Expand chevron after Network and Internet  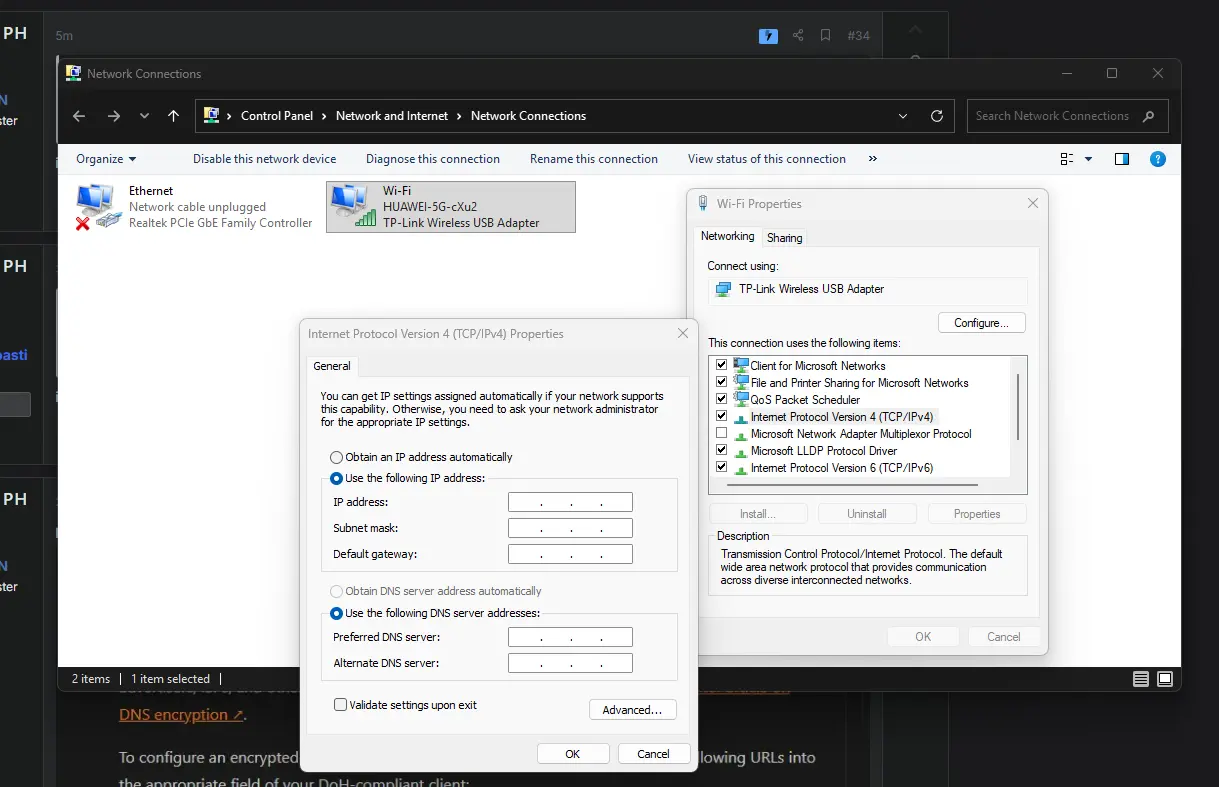tap(460, 116)
